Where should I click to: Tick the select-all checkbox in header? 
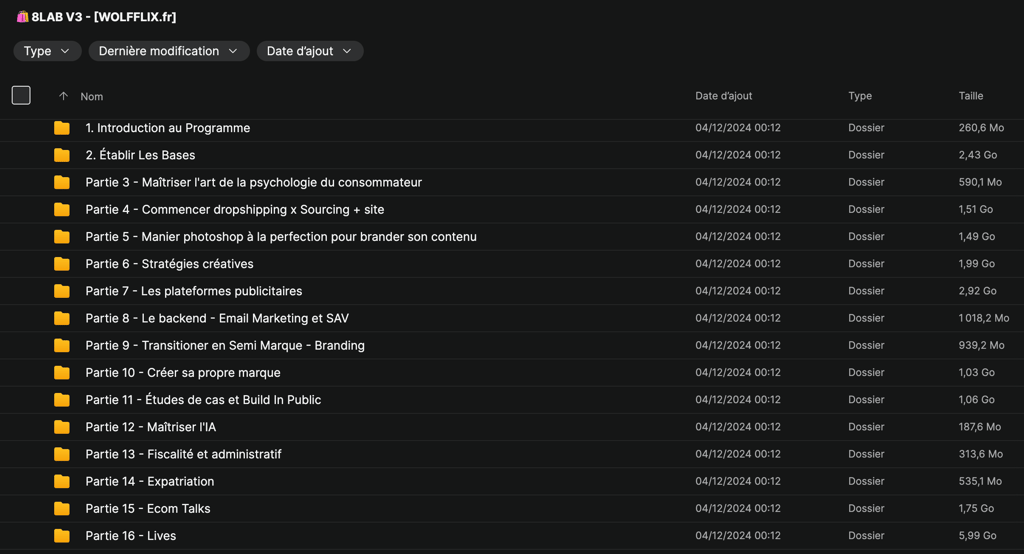[21, 95]
